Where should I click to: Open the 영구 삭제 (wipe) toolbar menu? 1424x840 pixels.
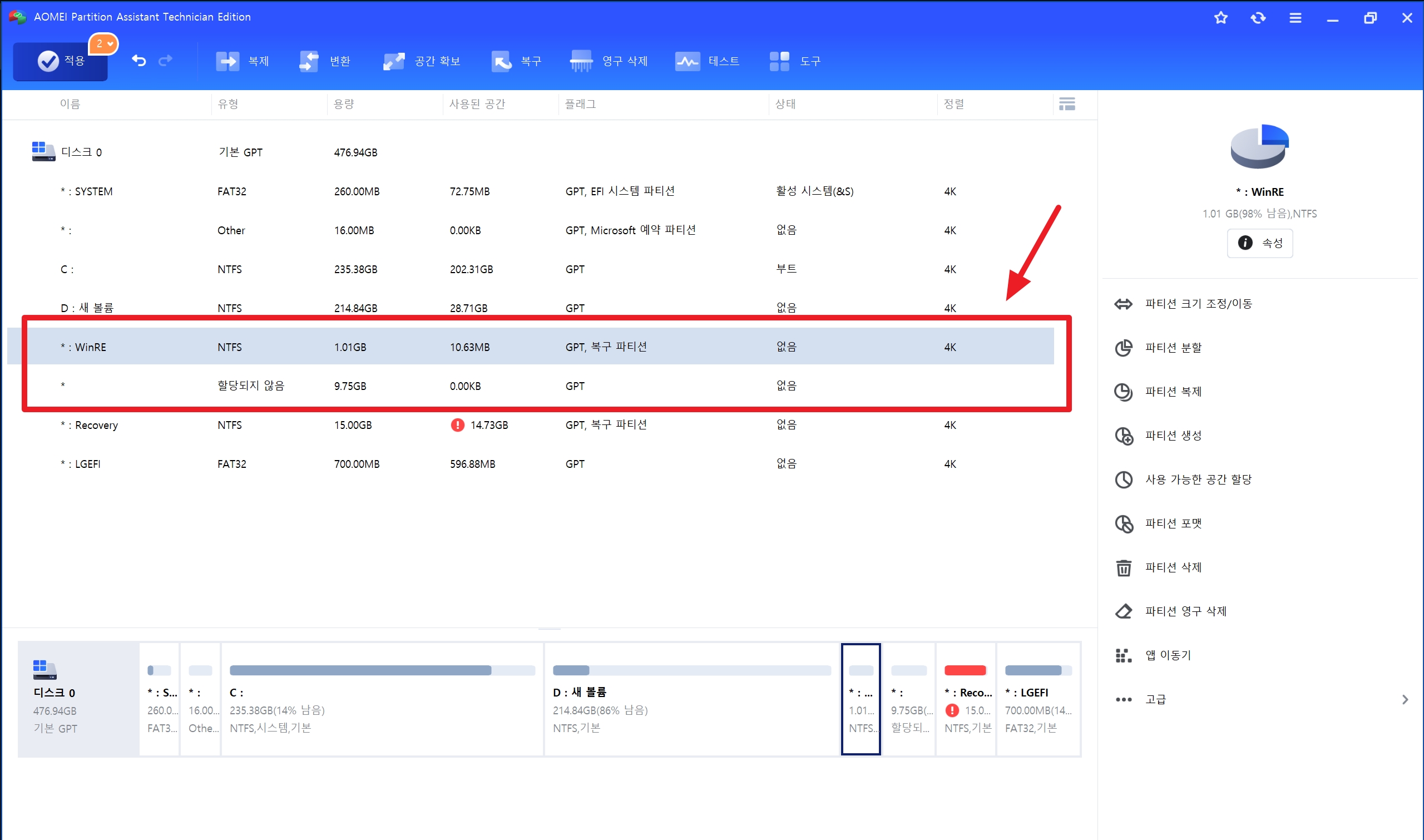pos(609,61)
